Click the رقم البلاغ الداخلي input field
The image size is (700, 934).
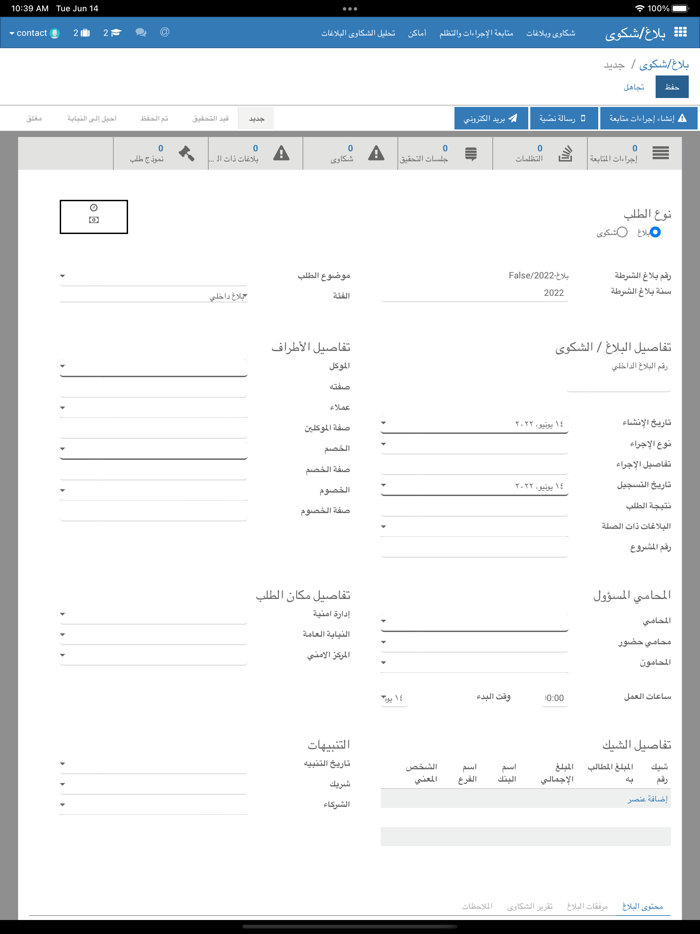618,383
